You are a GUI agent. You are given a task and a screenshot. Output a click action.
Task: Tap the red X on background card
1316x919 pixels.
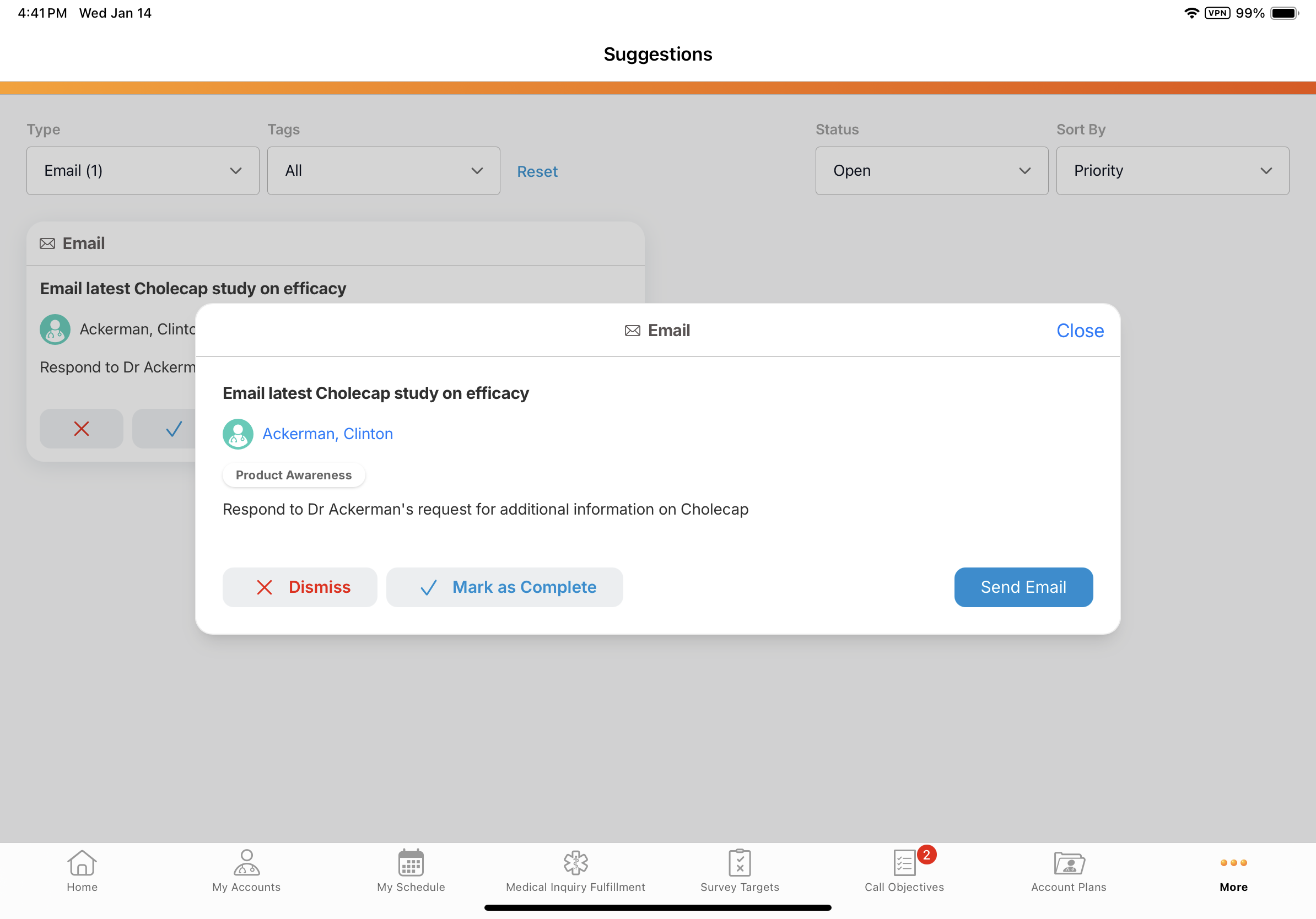[x=82, y=429]
